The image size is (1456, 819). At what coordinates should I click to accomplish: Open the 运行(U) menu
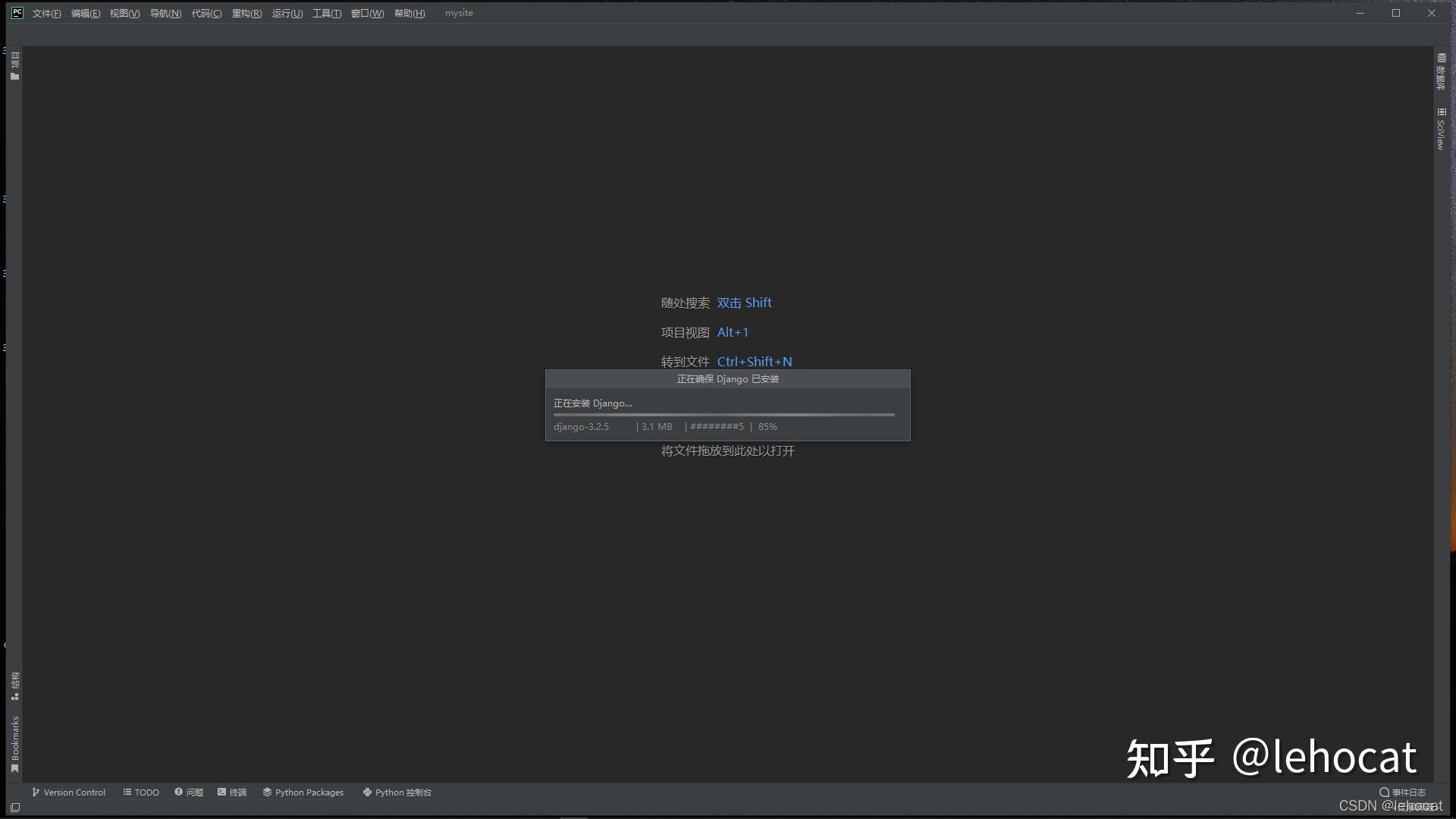(x=287, y=14)
